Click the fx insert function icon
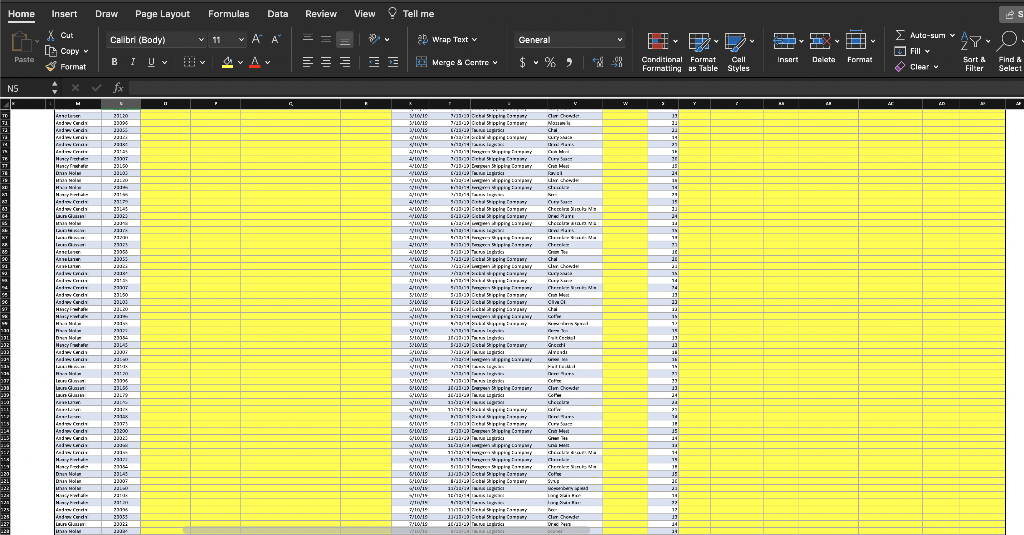The image size is (1024, 535). [118, 88]
